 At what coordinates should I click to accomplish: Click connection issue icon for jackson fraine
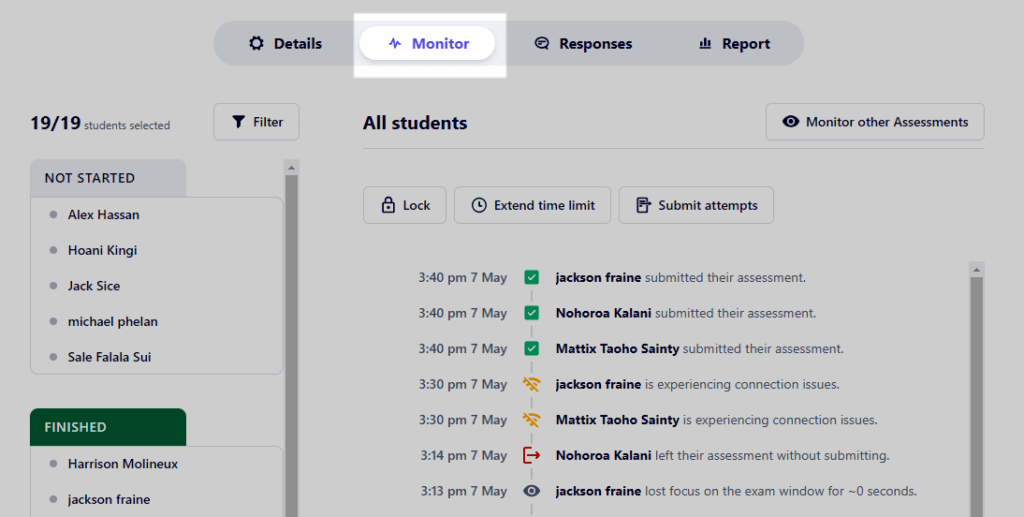[x=532, y=384]
